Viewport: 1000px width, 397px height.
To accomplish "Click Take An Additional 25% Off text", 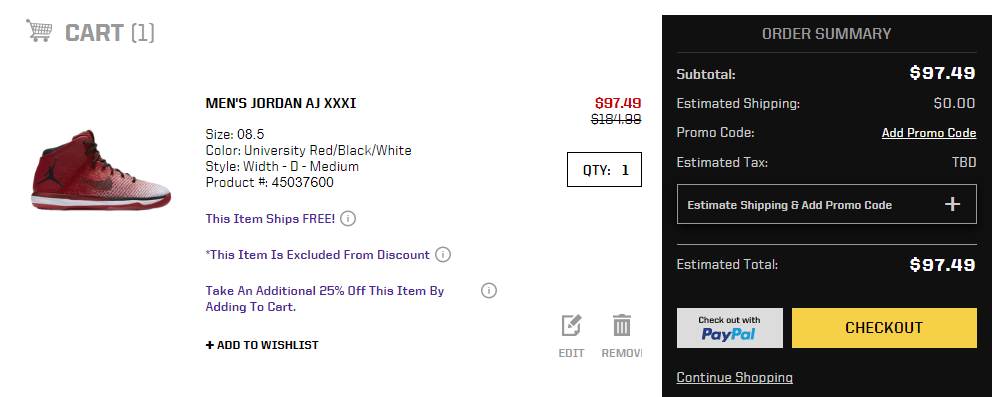I will pos(325,299).
